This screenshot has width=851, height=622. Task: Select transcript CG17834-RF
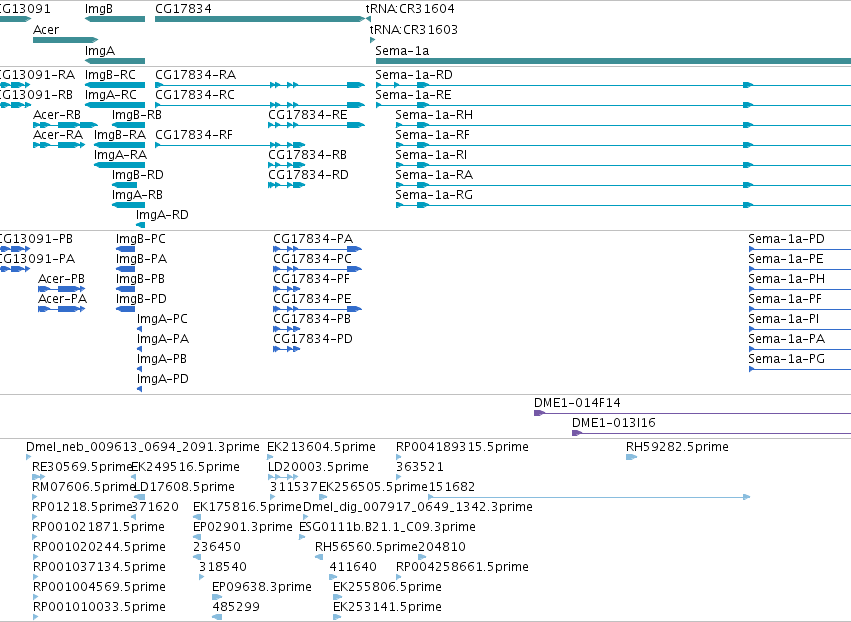230,145
